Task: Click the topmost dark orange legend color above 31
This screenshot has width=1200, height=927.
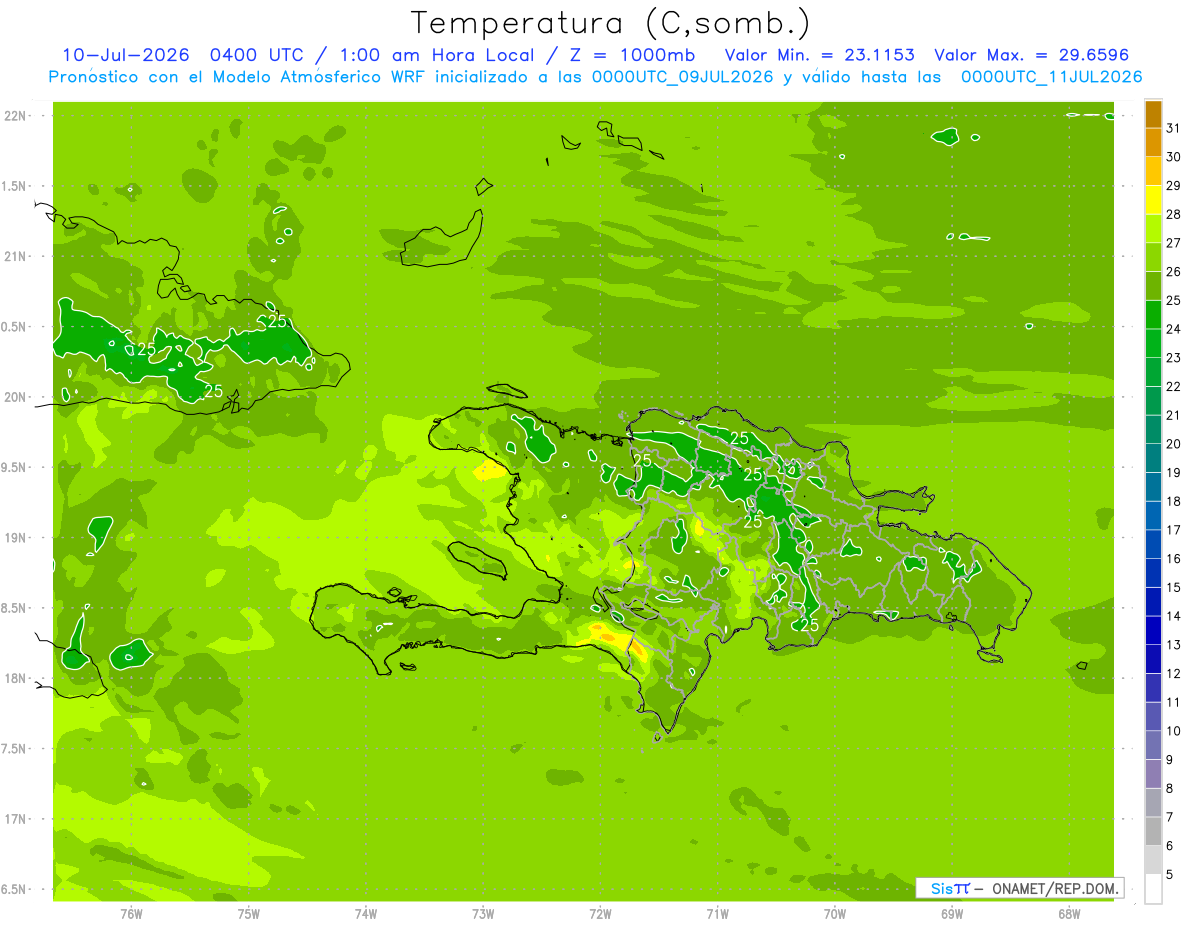Action: click(x=1153, y=114)
